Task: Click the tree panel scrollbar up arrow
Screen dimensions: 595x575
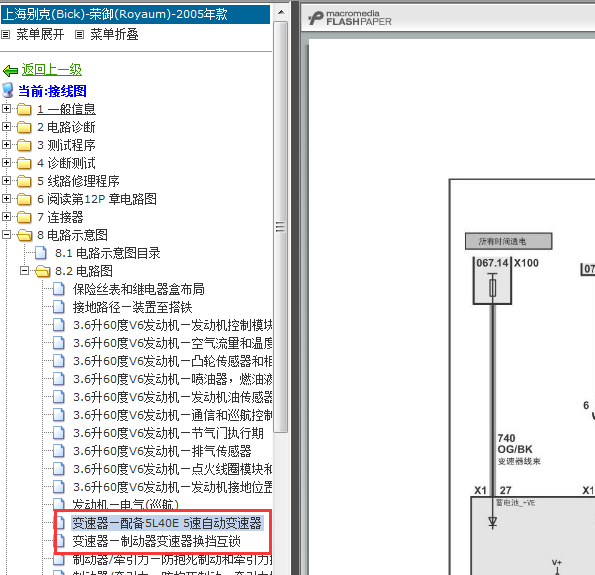Action: [x=281, y=13]
